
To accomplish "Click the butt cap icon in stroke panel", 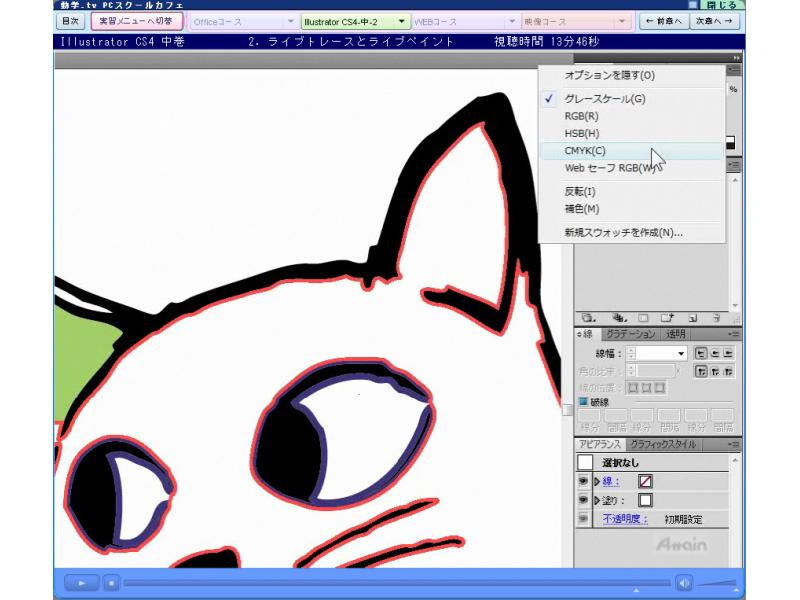I will coord(701,353).
